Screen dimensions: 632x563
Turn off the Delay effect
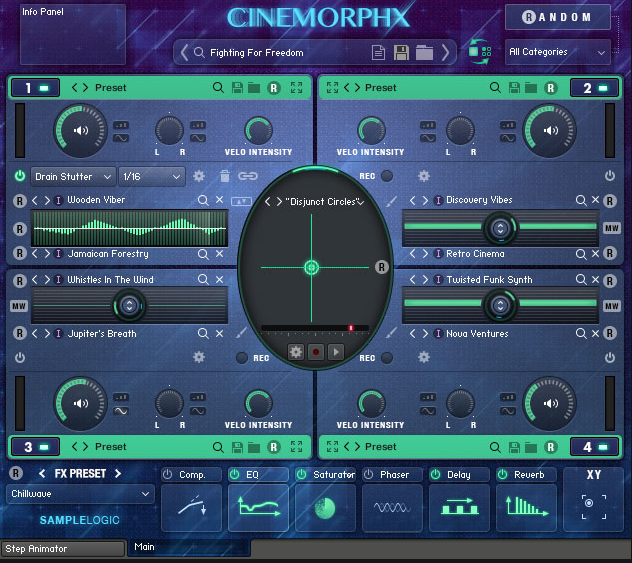click(435, 475)
